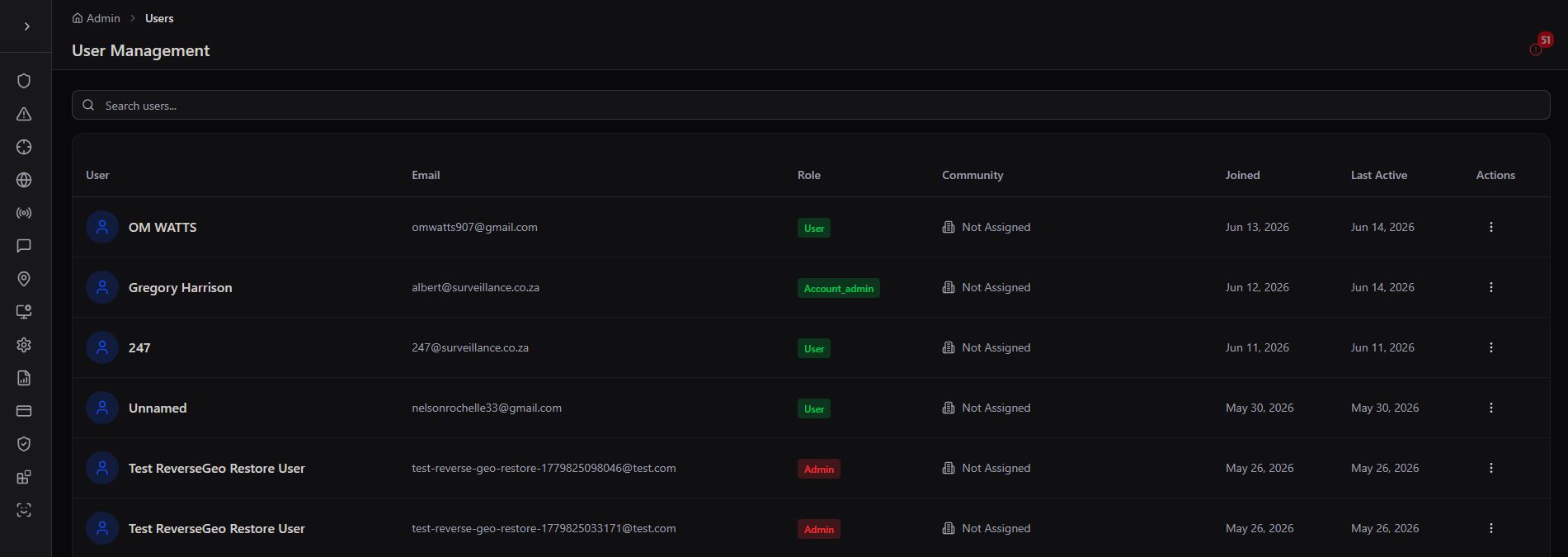The height and width of the screenshot is (557, 1568).
Task: Open the globe icon in sidebar
Action: point(24,180)
